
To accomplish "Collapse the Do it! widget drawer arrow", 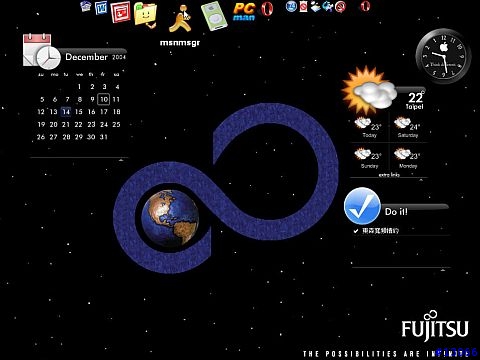I will [x=443, y=270].
